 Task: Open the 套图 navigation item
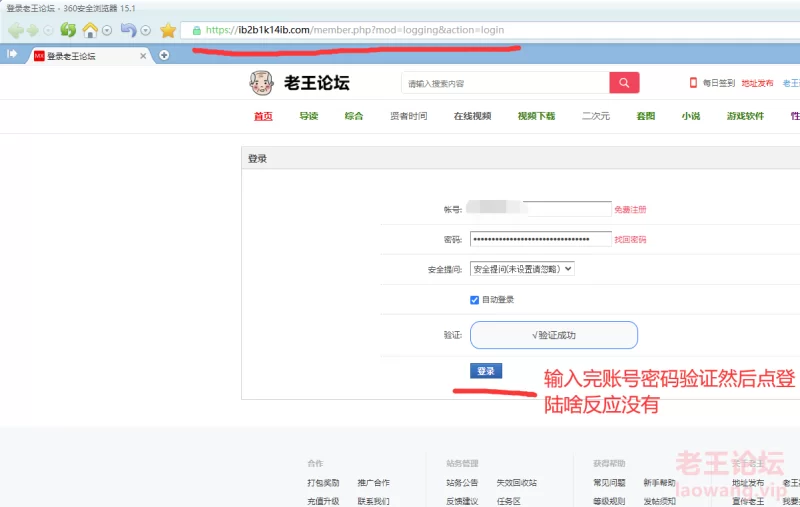pyautogui.click(x=645, y=116)
